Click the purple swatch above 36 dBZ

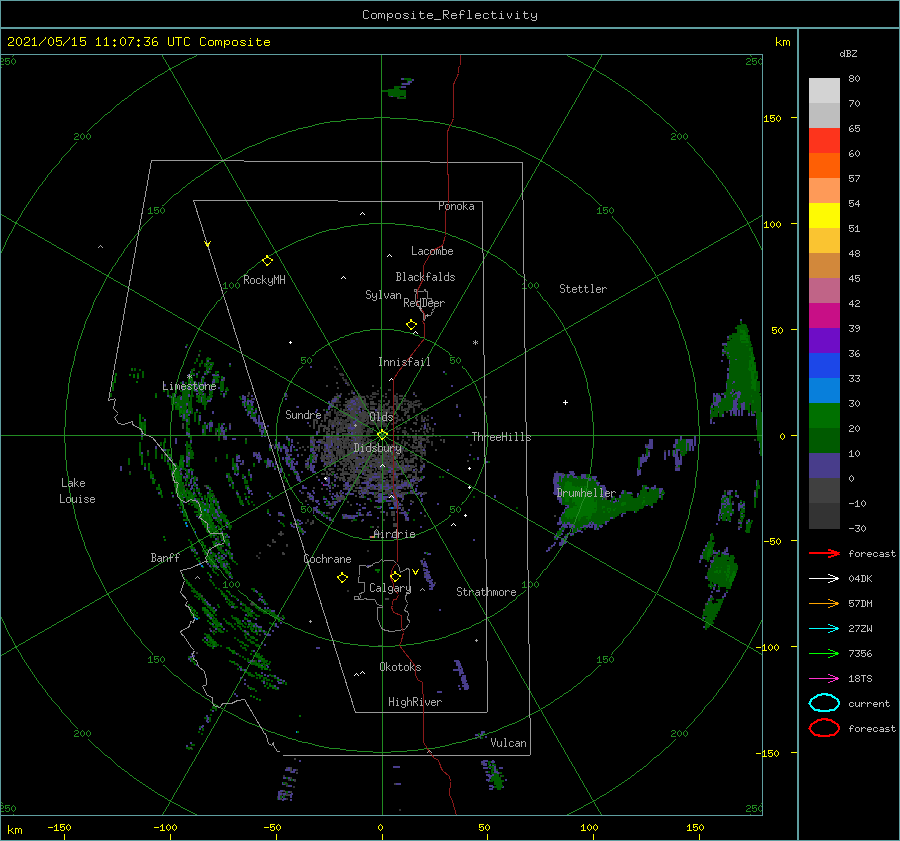tap(824, 340)
